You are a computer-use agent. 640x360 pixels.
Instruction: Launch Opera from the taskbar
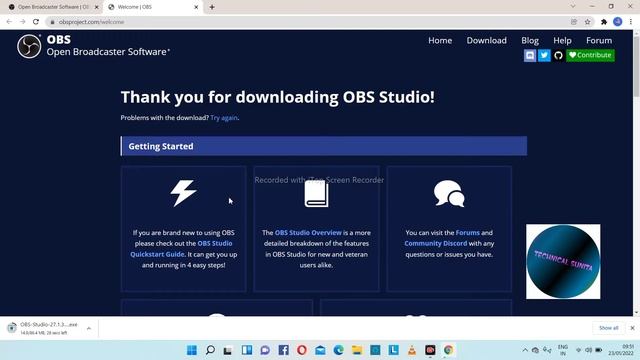click(302, 350)
